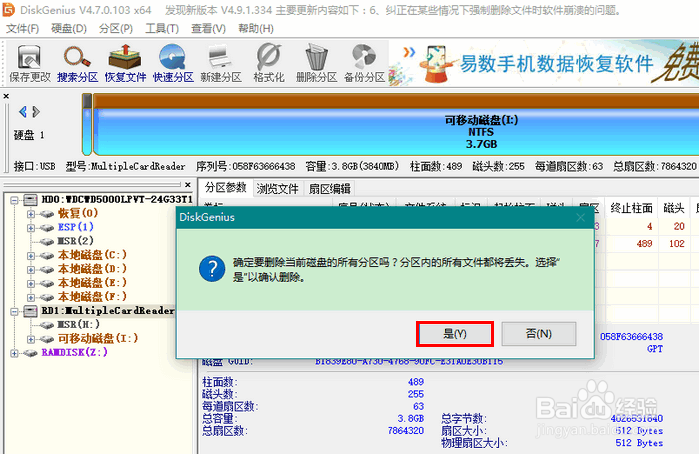This screenshot has height=454, width=699.
Task: Open the 帮助(H) menu
Action: point(256,29)
